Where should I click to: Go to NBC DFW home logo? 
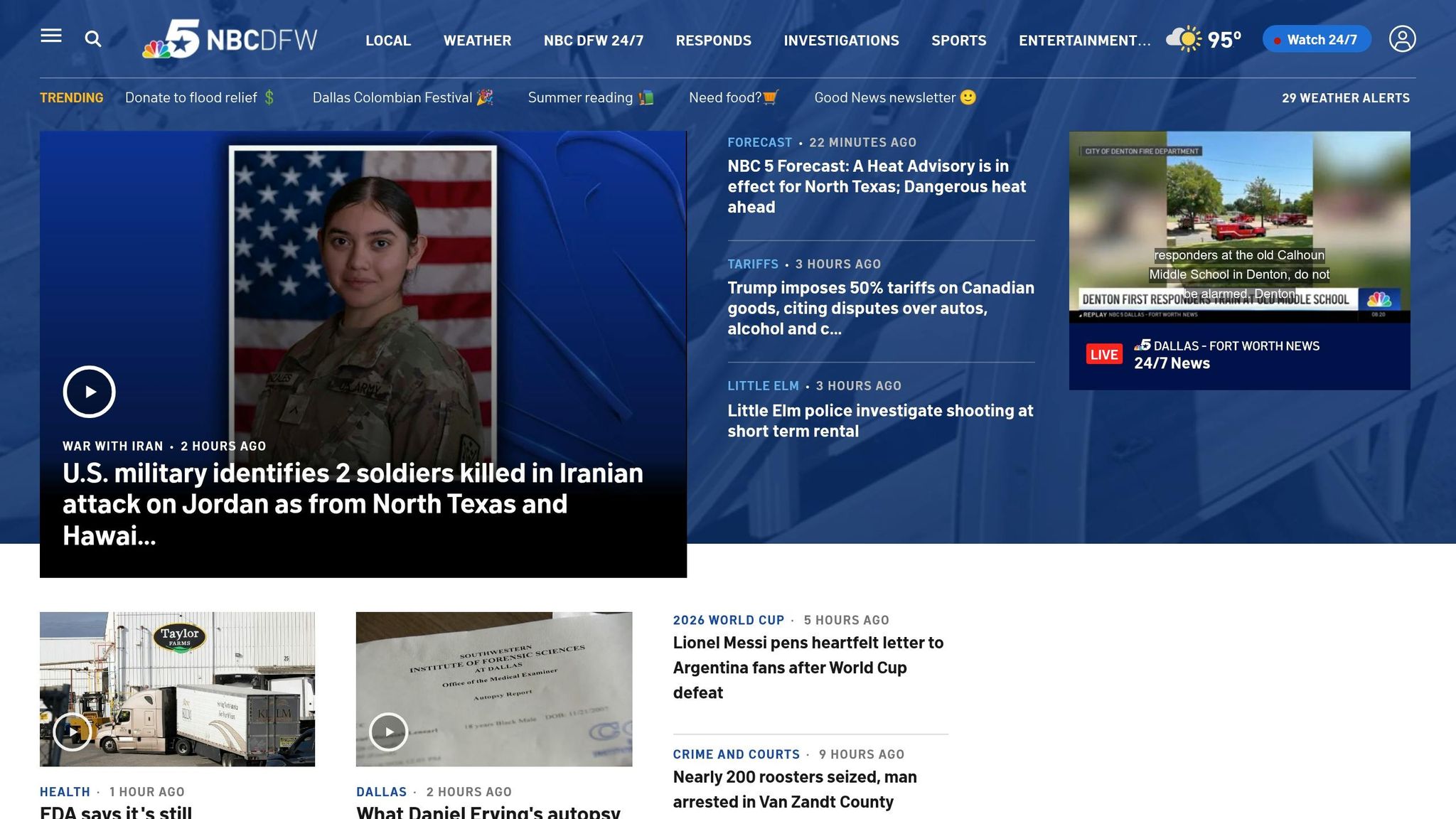pyautogui.click(x=230, y=38)
